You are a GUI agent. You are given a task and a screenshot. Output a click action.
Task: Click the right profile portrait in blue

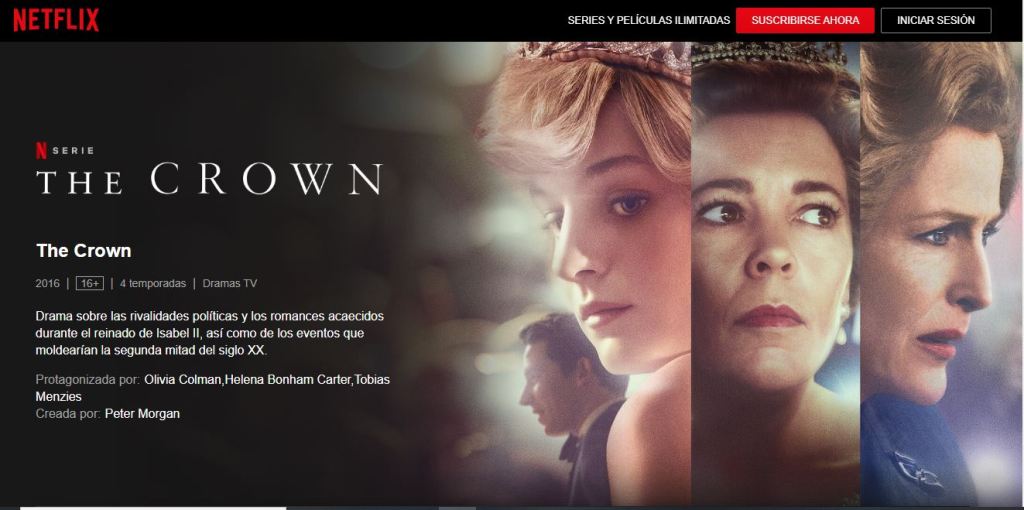point(940,274)
